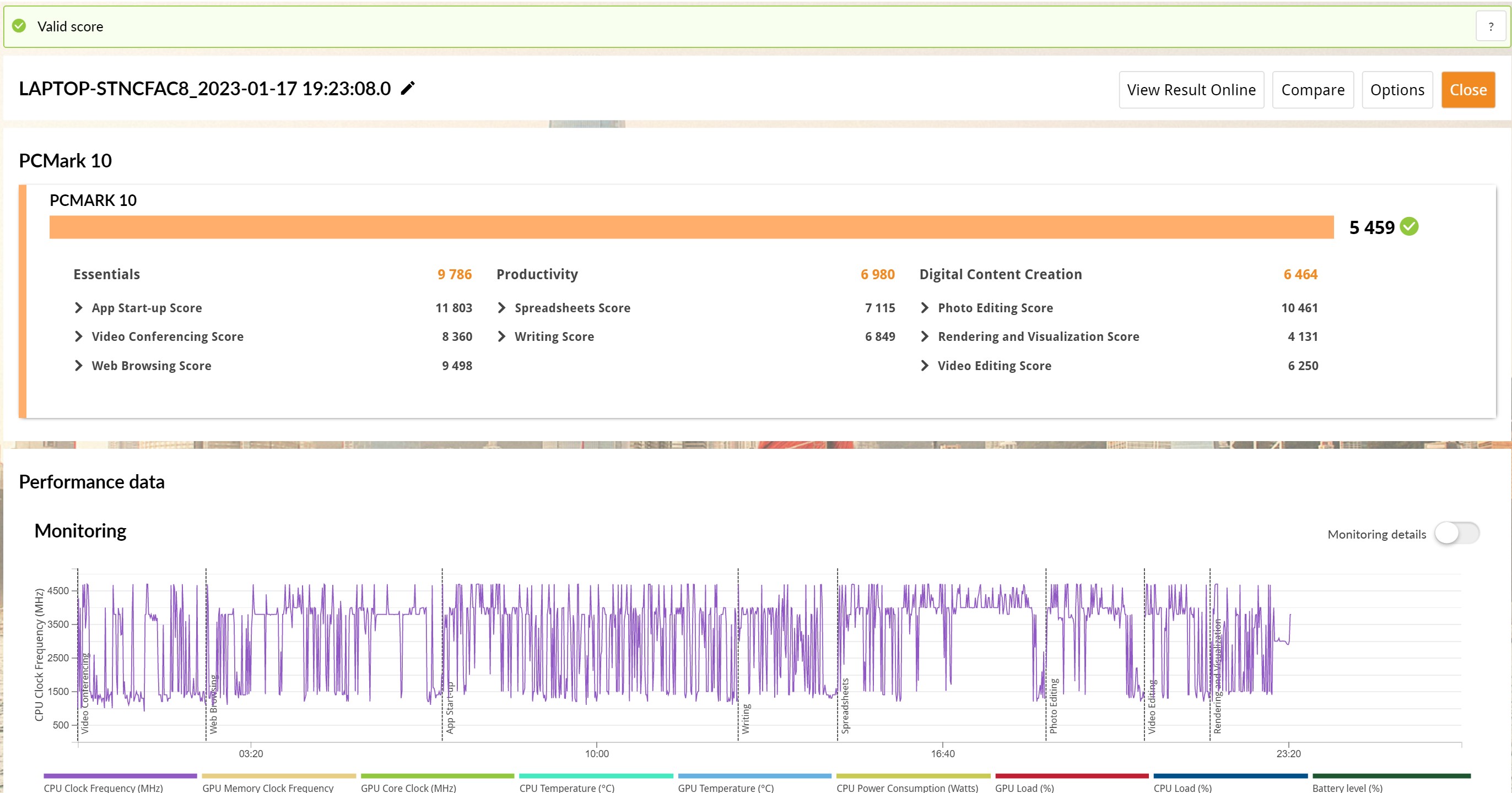
Task: Click the Battery level legend color bar
Action: (1391, 776)
